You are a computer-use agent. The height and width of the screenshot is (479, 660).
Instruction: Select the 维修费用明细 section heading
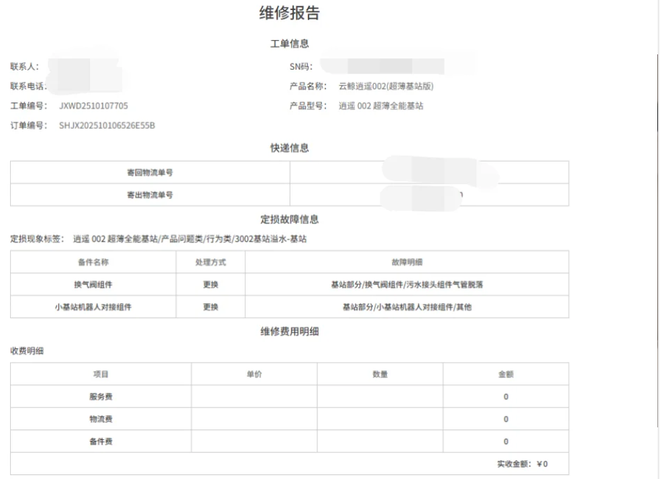[289, 331]
